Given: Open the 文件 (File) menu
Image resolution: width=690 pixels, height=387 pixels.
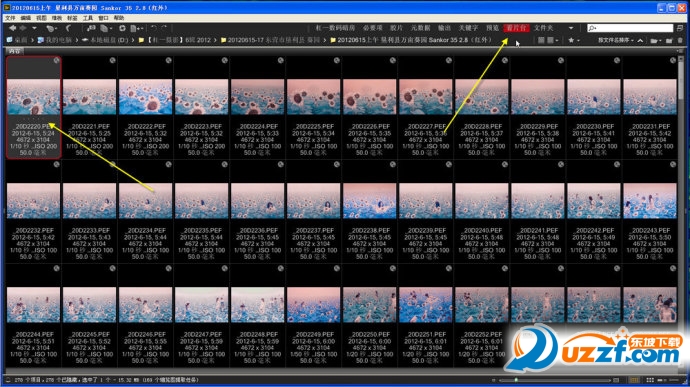Looking at the screenshot, I should point(10,18).
